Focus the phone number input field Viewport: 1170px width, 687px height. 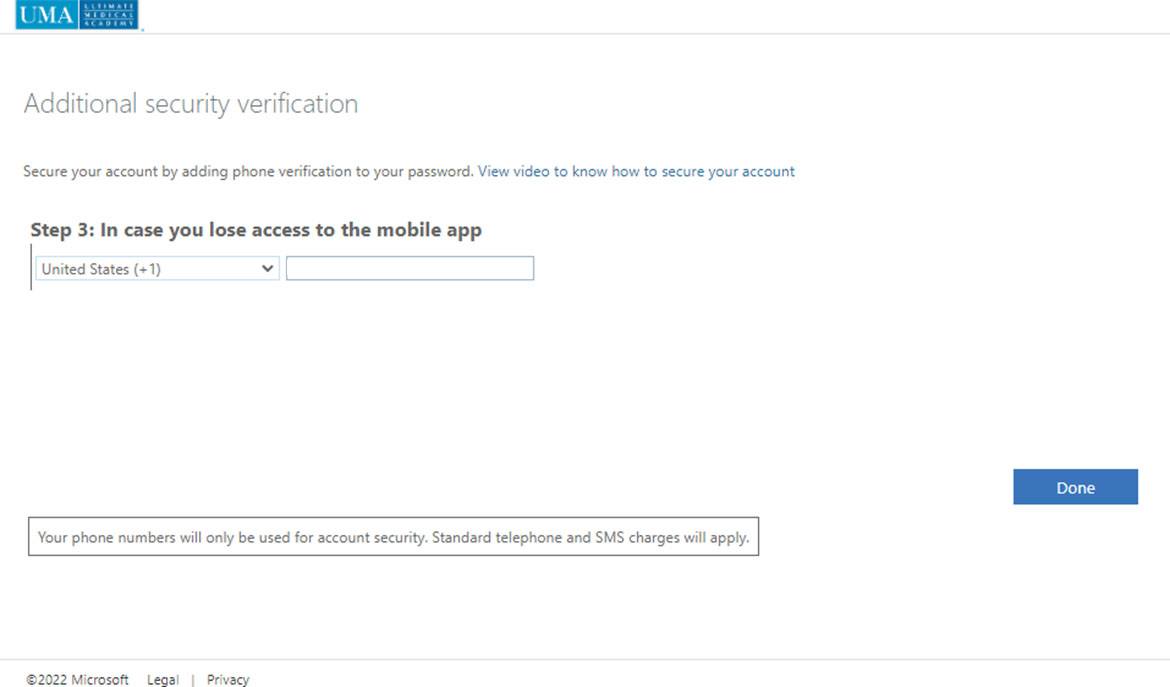click(410, 269)
